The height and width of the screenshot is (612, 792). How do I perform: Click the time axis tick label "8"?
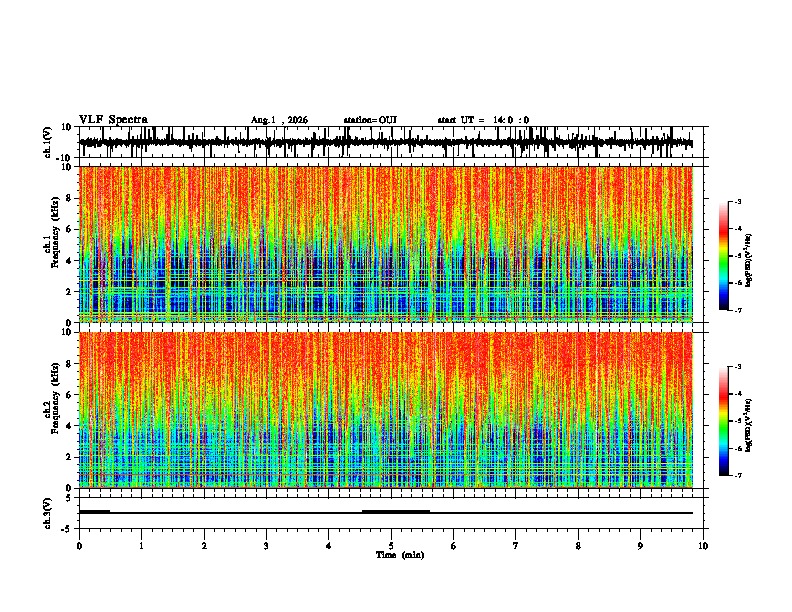[x=578, y=546]
